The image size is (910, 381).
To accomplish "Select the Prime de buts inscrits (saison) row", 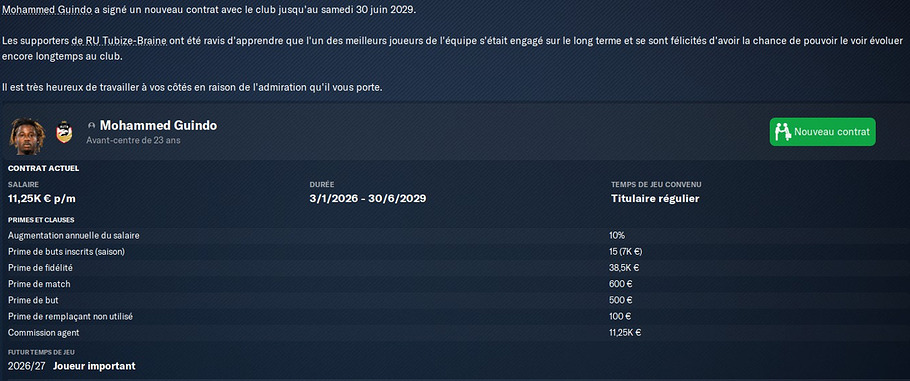I will [x=455, y=252].
